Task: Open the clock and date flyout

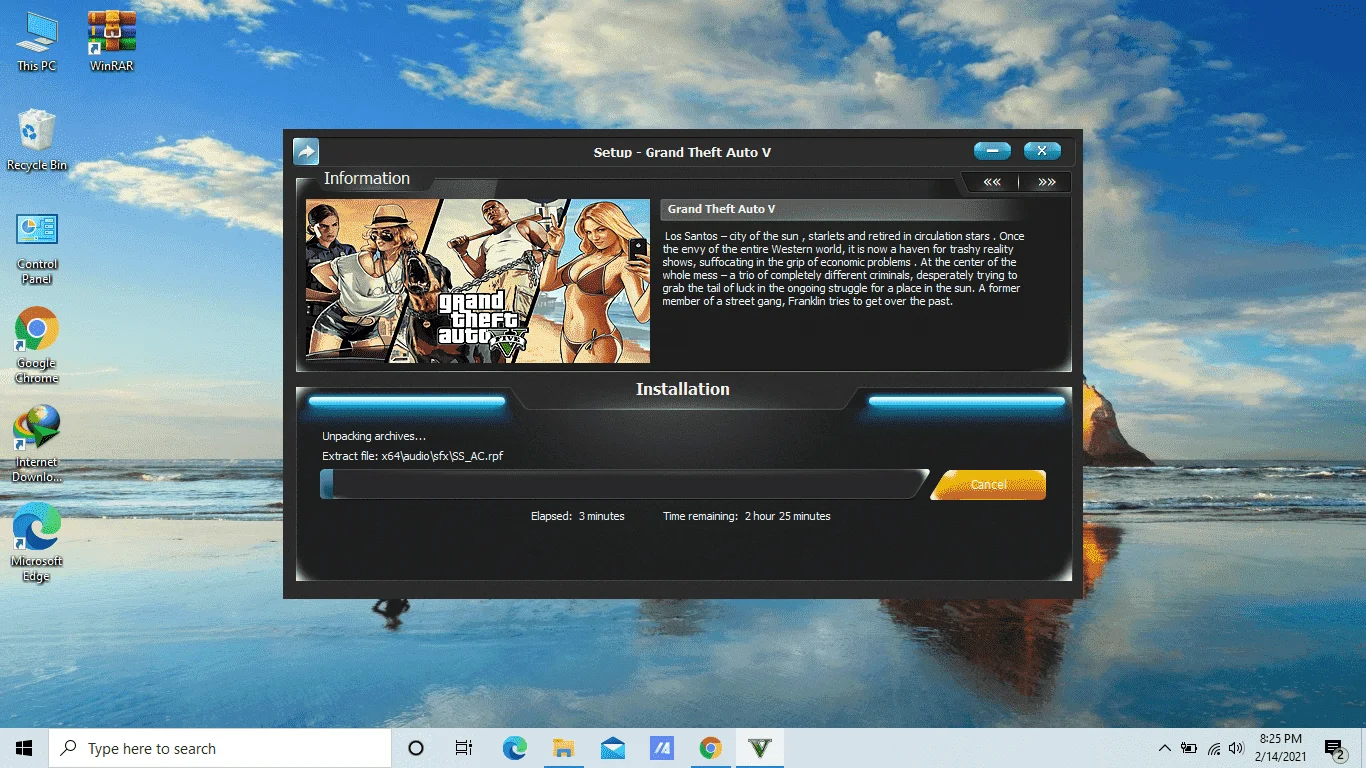Action: (x=1281, y=748)
